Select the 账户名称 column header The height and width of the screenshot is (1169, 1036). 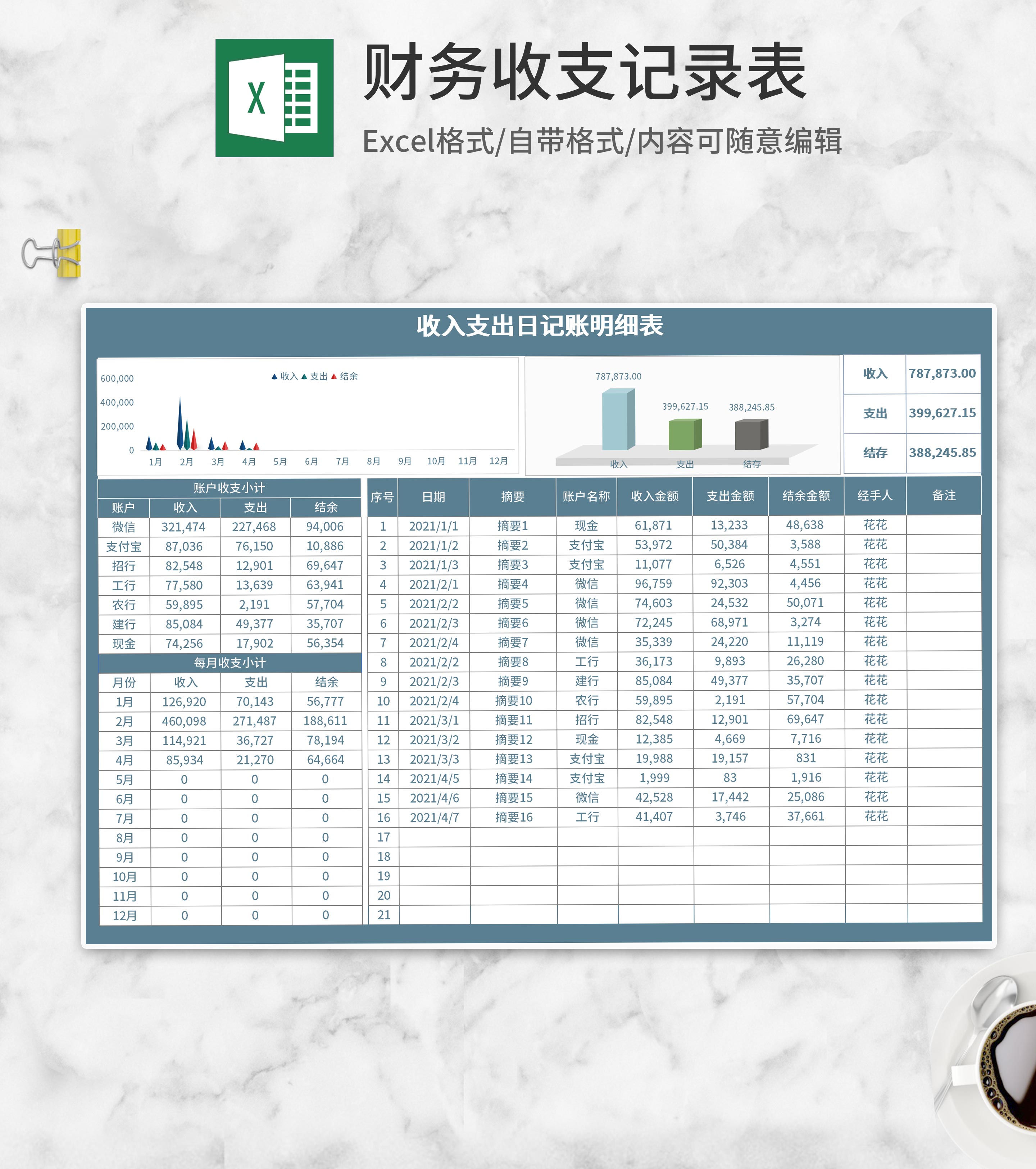586,496
